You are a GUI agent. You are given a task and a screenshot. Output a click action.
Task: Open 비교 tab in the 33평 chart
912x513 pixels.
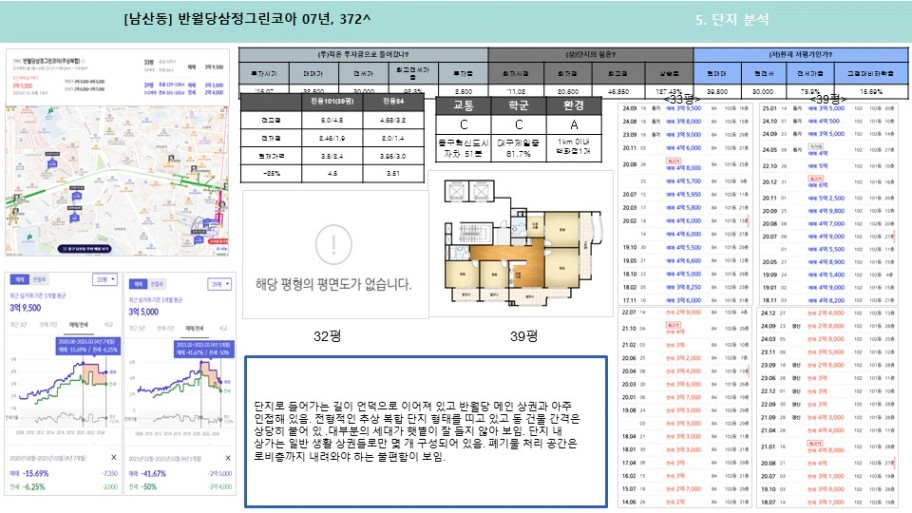coord(108,324)
